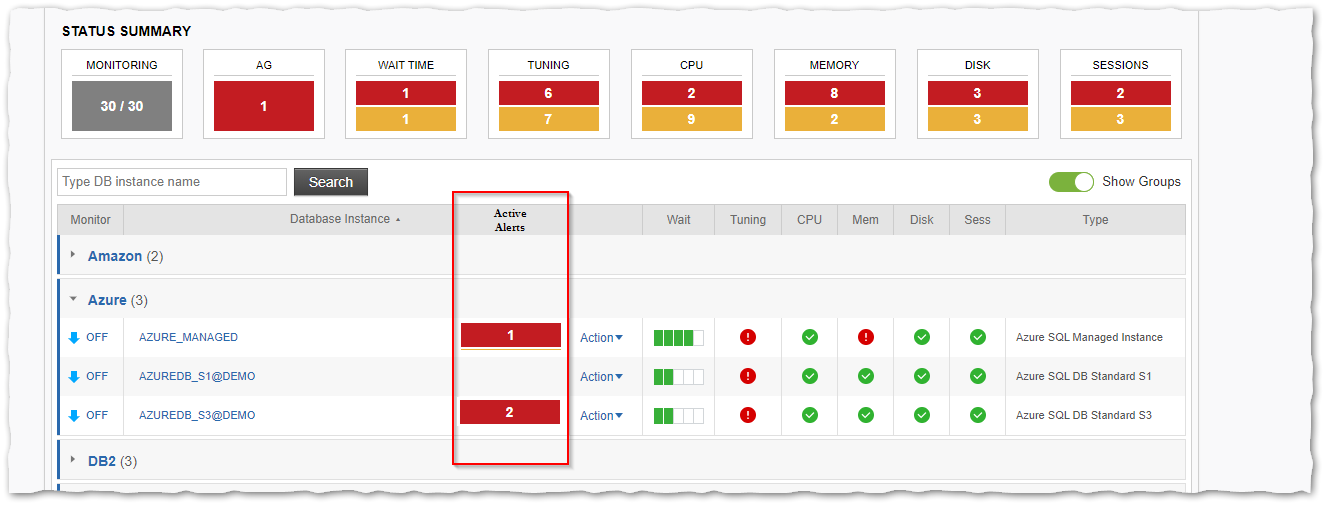Click the Wait column header

tap(679, 220)
